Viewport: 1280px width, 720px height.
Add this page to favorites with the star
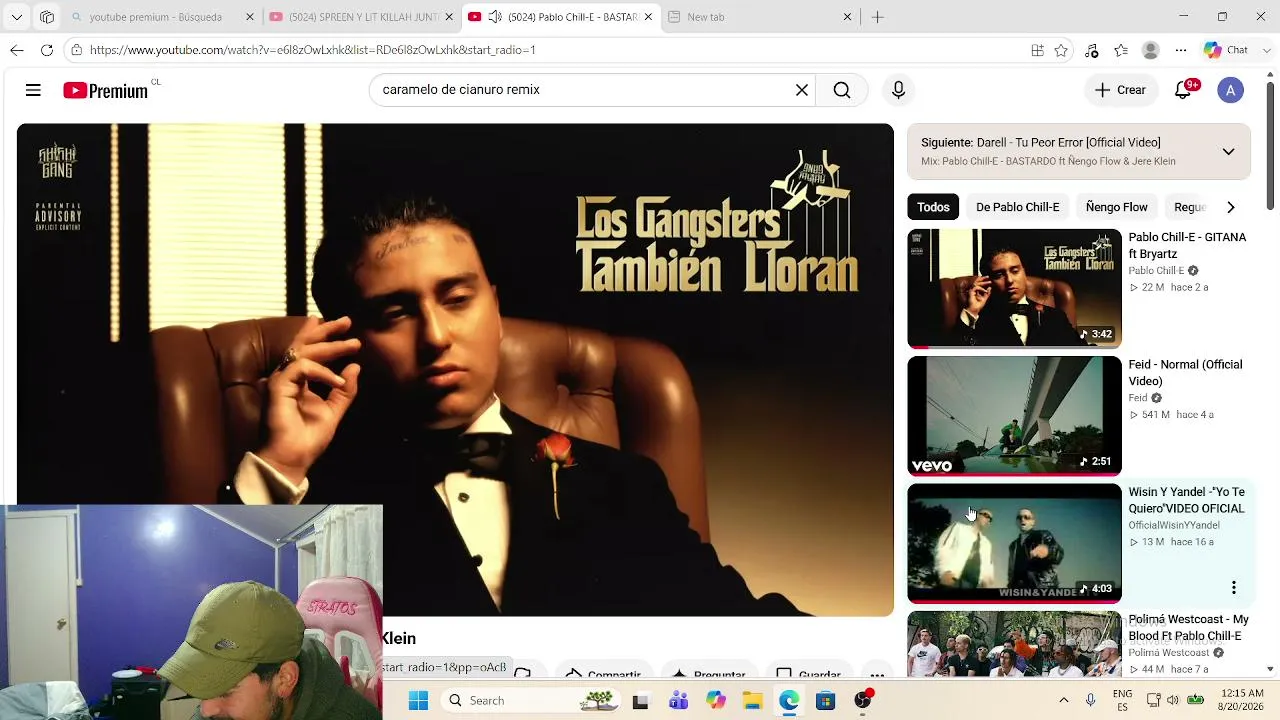click(x=1061, y=50)
